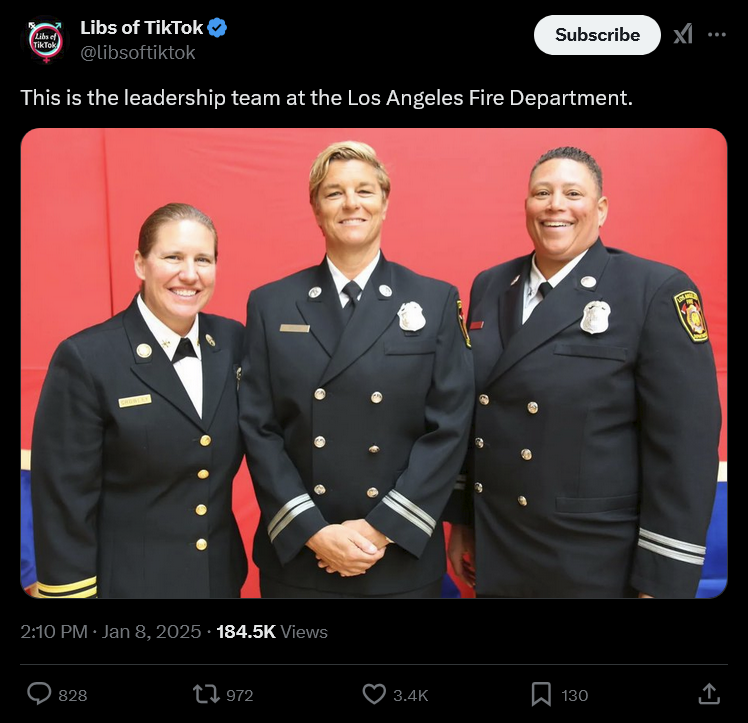Screen dimensions: 748x723
Task: Click the Libs of TikTok display name
Action: 141,28
